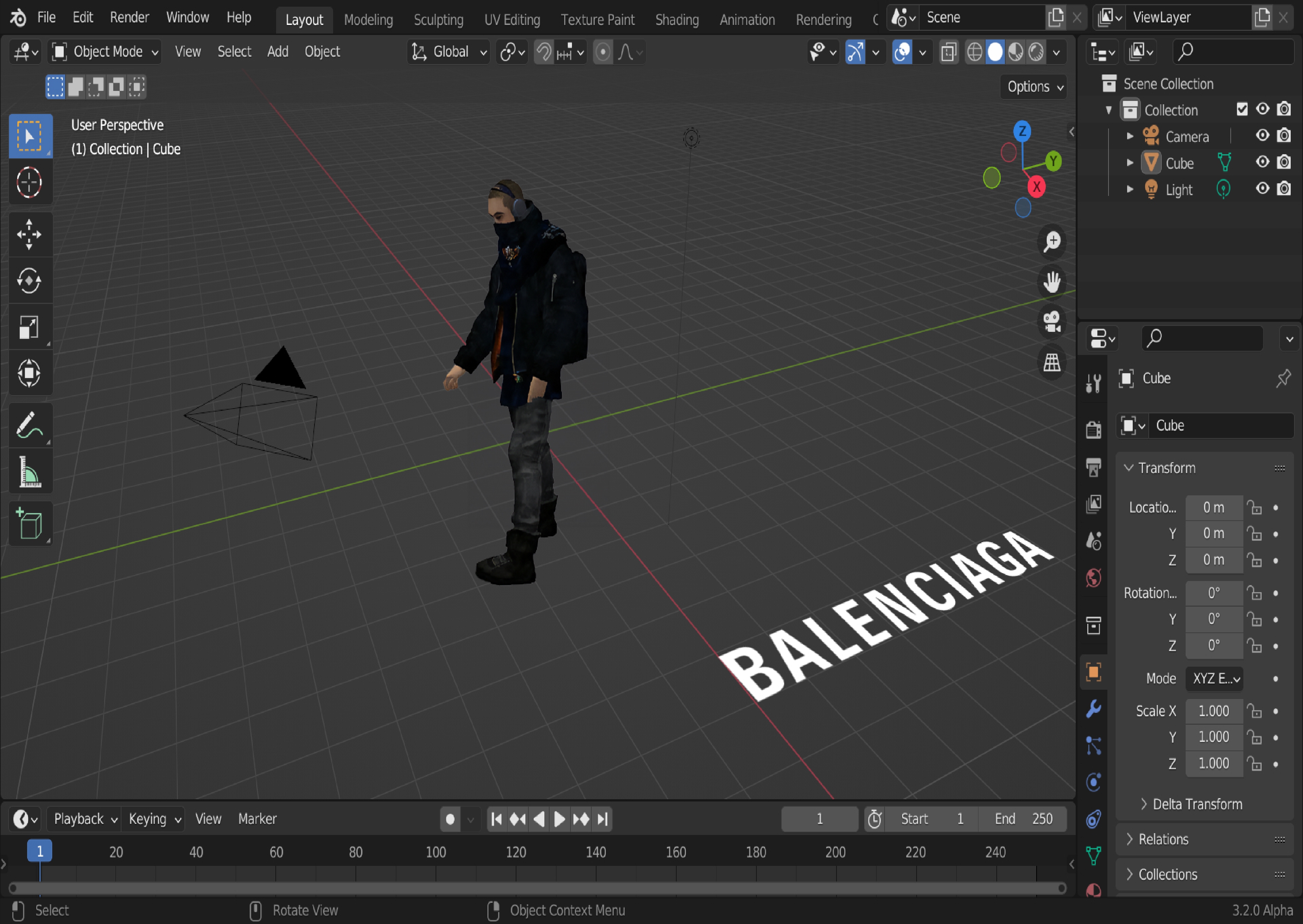1303x924 pixels.
Task: Hide the Camera in viewport
Action: [1262, 136]
